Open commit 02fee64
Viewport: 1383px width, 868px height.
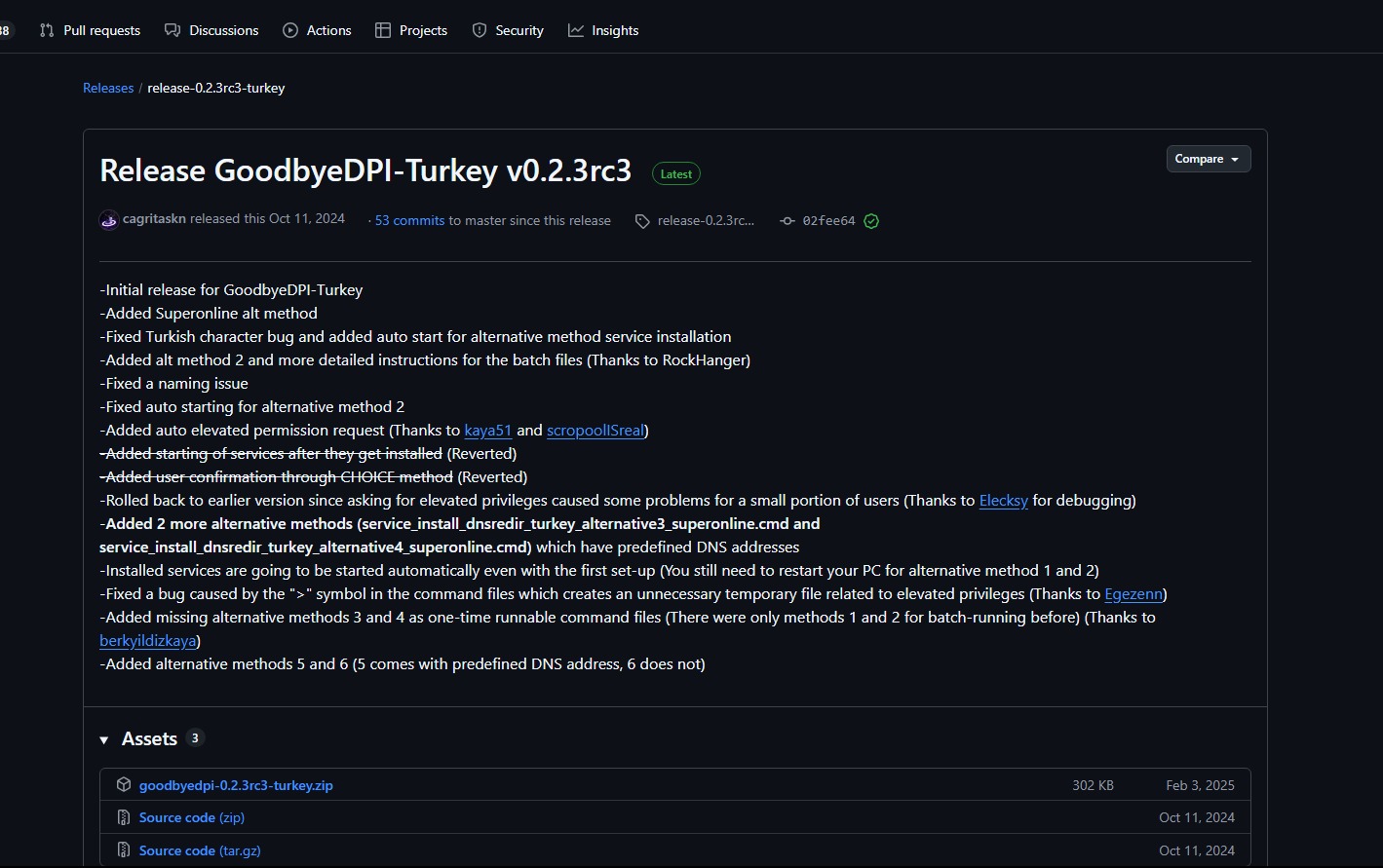coord(828,221)
